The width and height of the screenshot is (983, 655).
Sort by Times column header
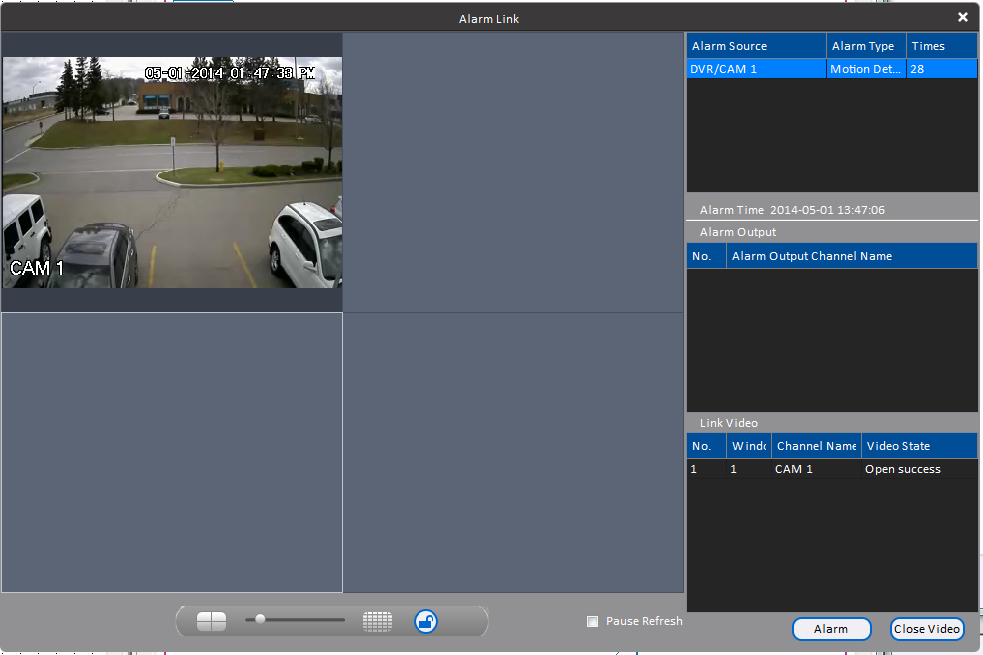[942, 46]
